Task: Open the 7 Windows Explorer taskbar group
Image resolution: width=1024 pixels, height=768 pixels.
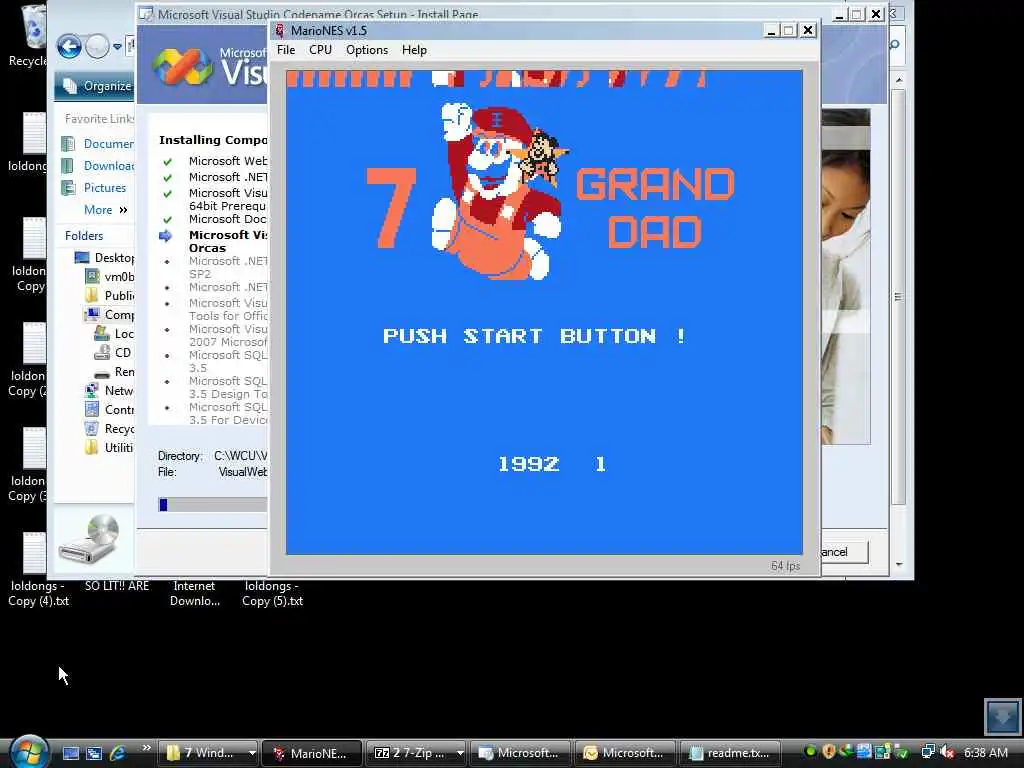Action: tap(210, 753)
